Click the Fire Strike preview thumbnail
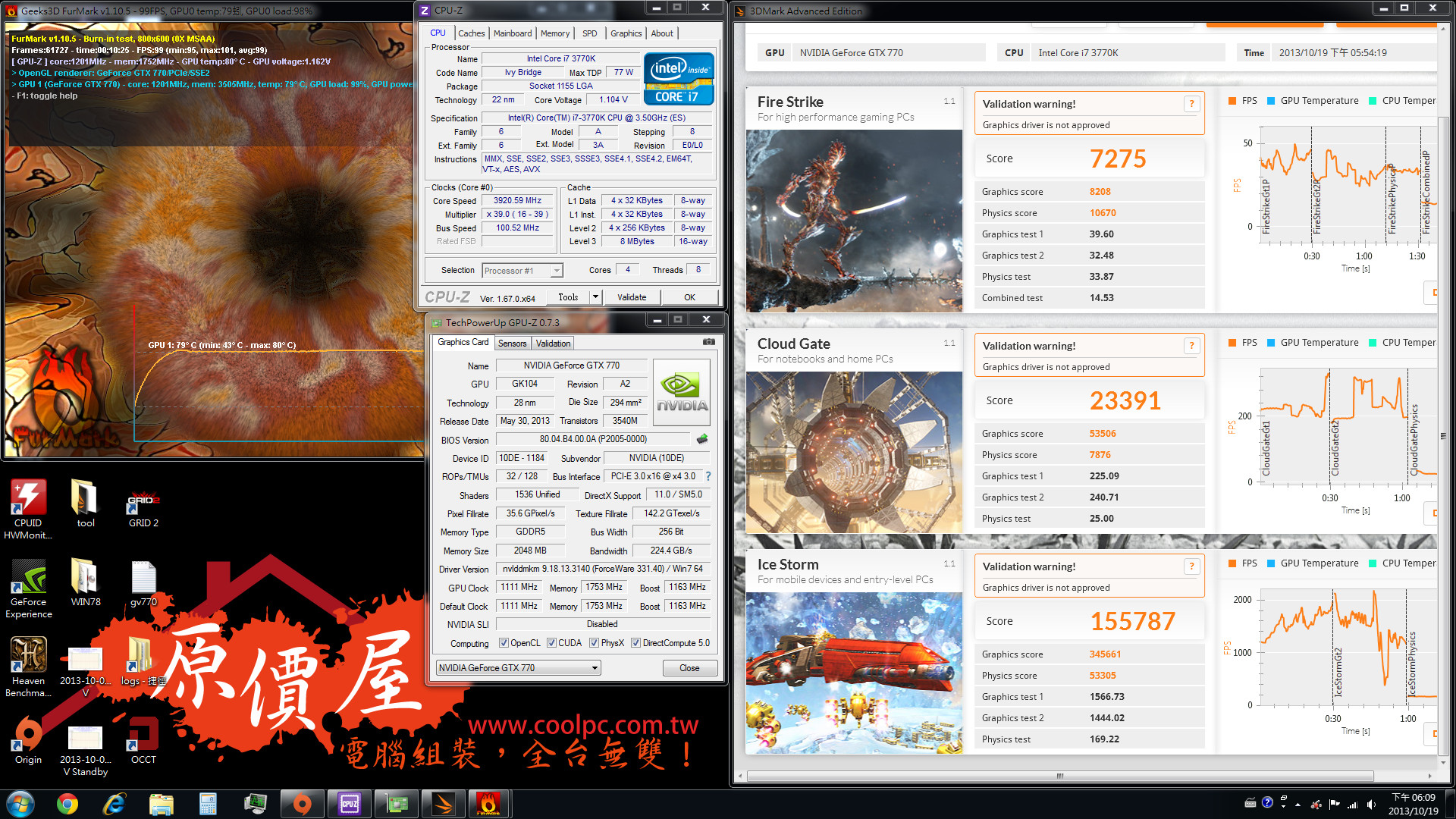The width and height of the screenshot is (1456, 819). (854, 221)
